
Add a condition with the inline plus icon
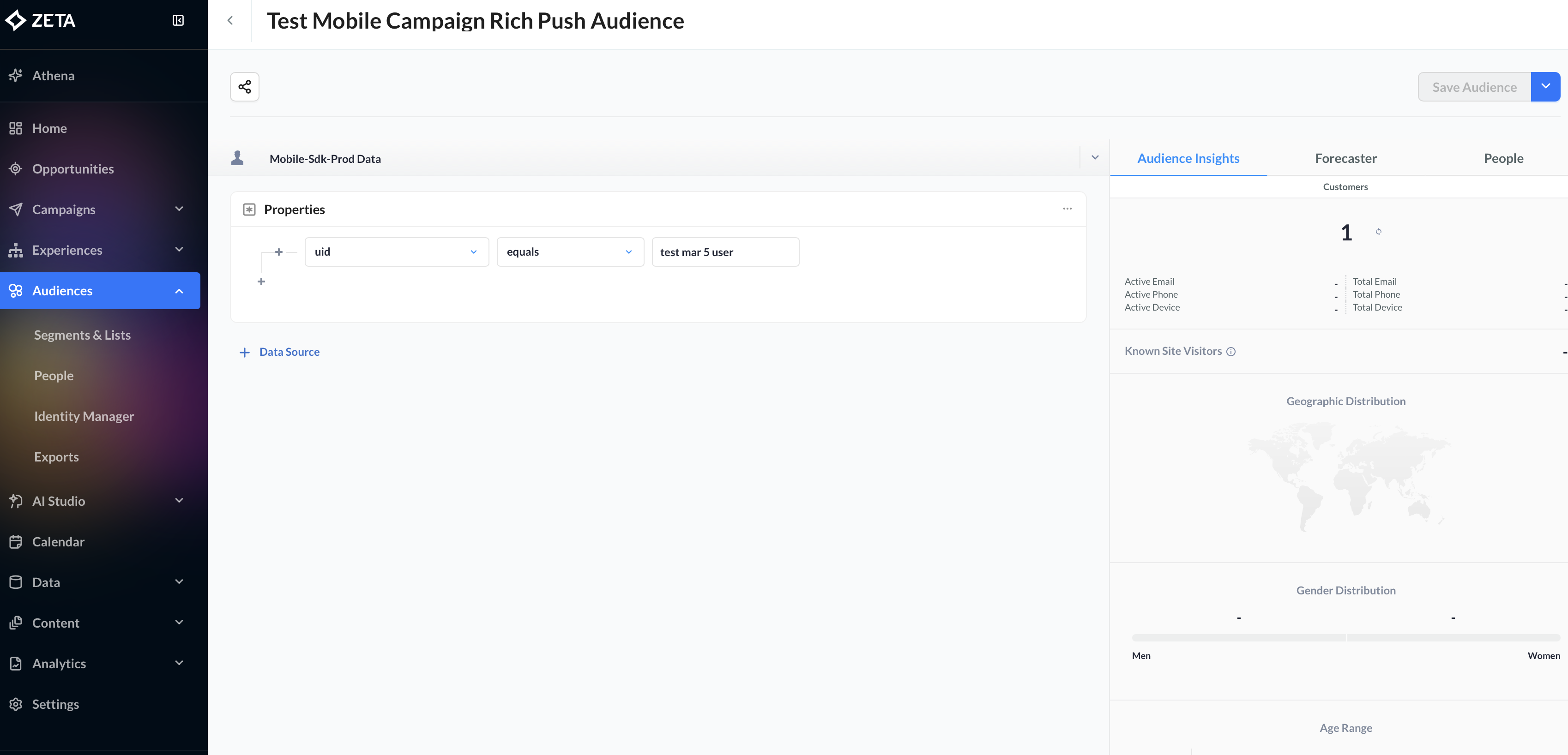[279, 252]
